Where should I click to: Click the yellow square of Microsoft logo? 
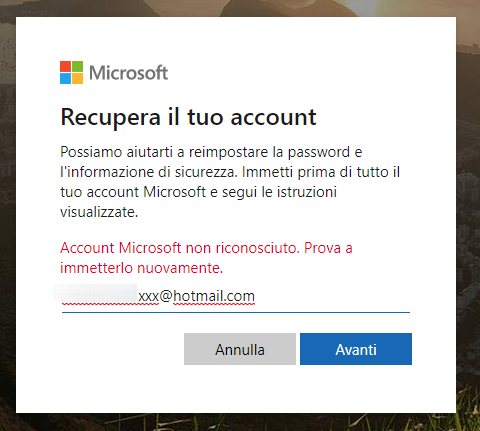[x=77, y=78]
